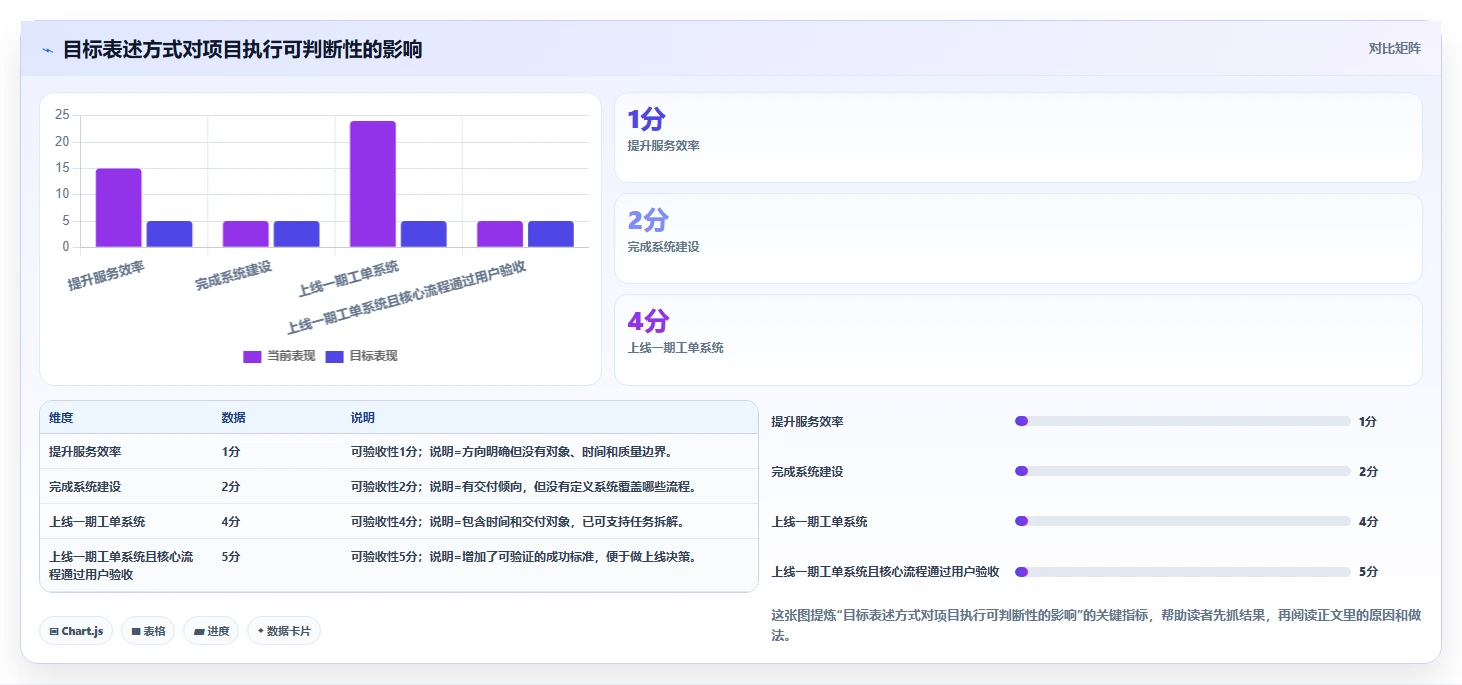Click the 表格 tag chip
This screenshot has height=685, width=1462.
click(148, 631)
